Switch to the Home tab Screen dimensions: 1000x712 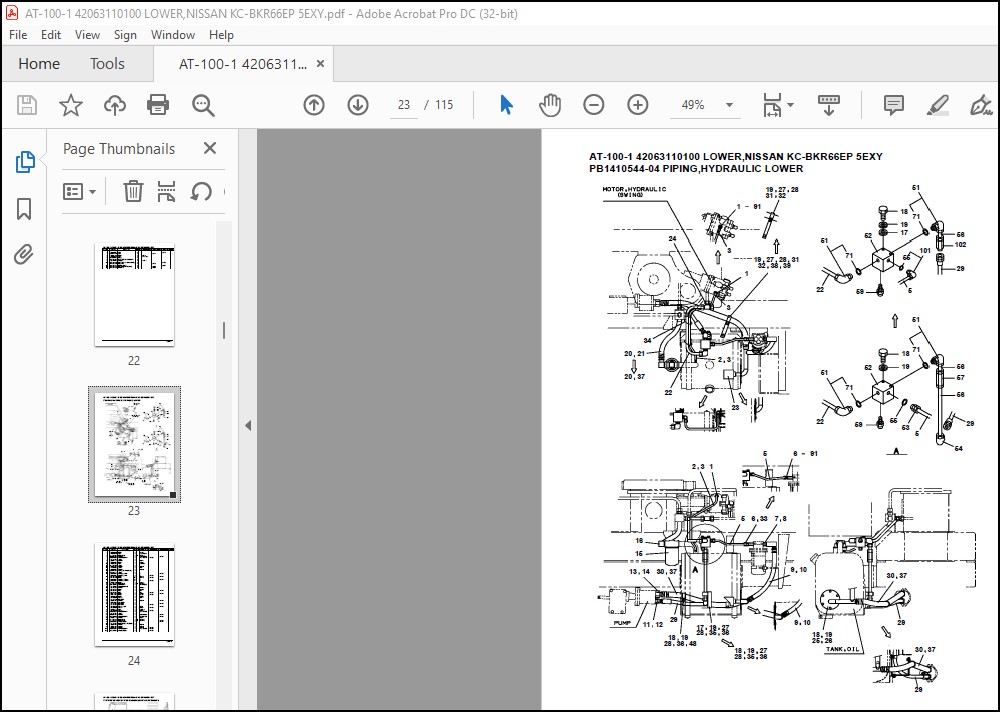pos(39,64)
